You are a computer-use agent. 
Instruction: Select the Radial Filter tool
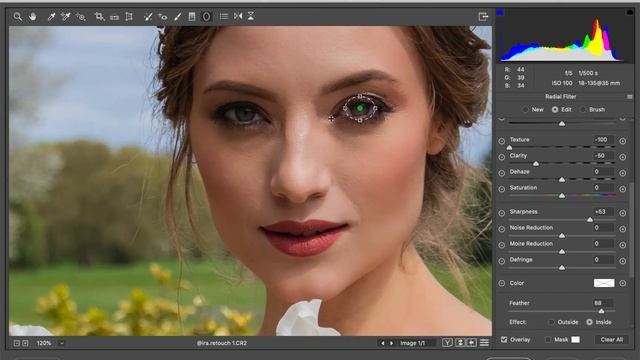[x=207, y=16]
